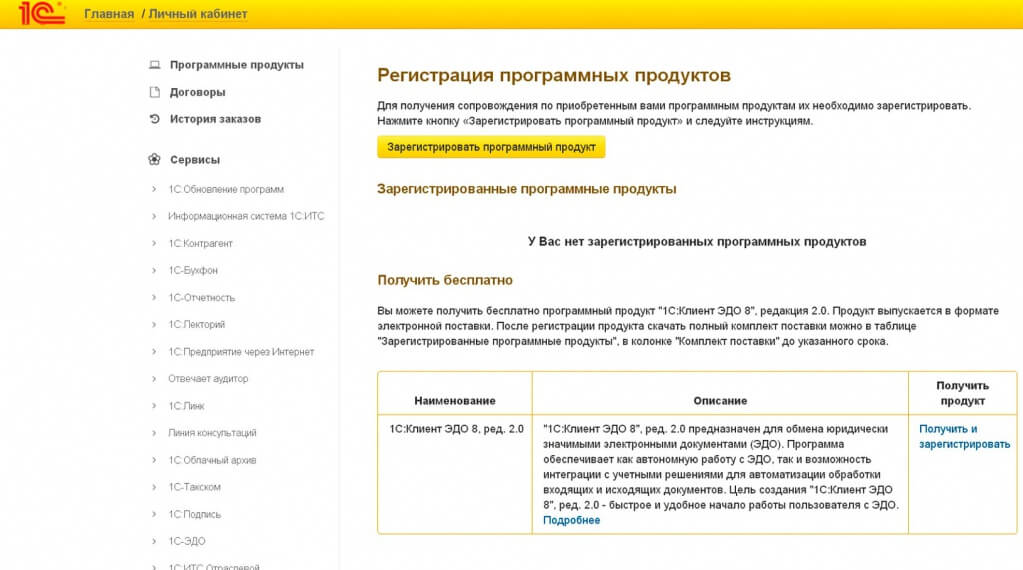This screenshot has width=1023, height=570.
Task: Click the 1C logo in the header
Action: tap(42, 13)
